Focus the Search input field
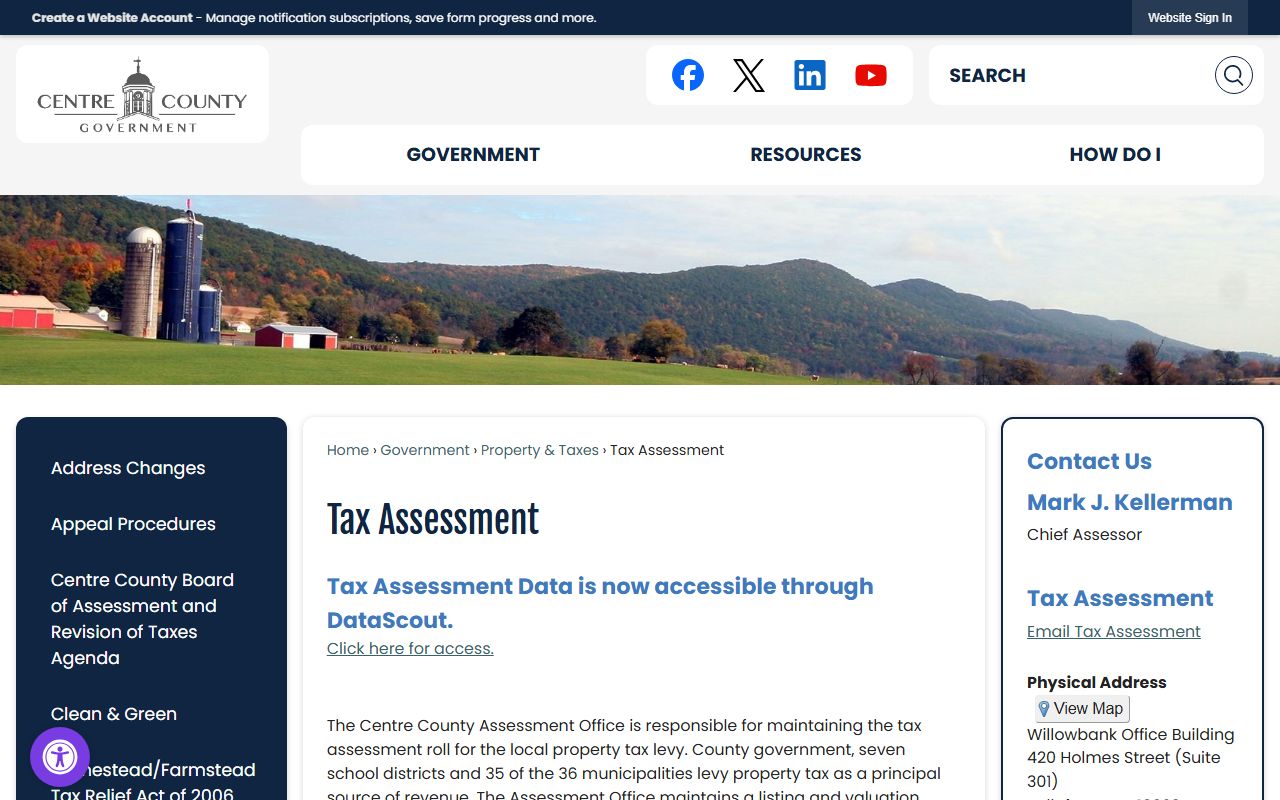Screen dimensions: 1280x800 coord(1070,75)
